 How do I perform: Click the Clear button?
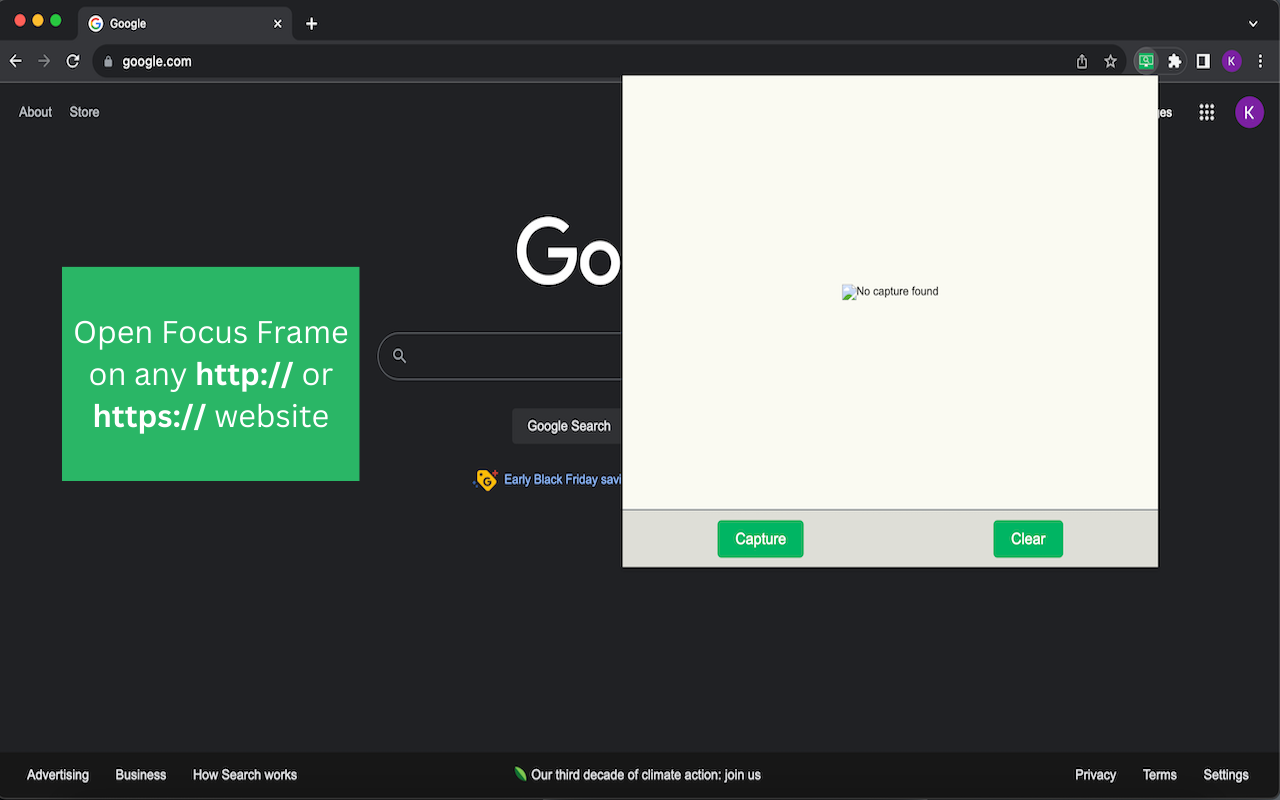(1028, 539)
